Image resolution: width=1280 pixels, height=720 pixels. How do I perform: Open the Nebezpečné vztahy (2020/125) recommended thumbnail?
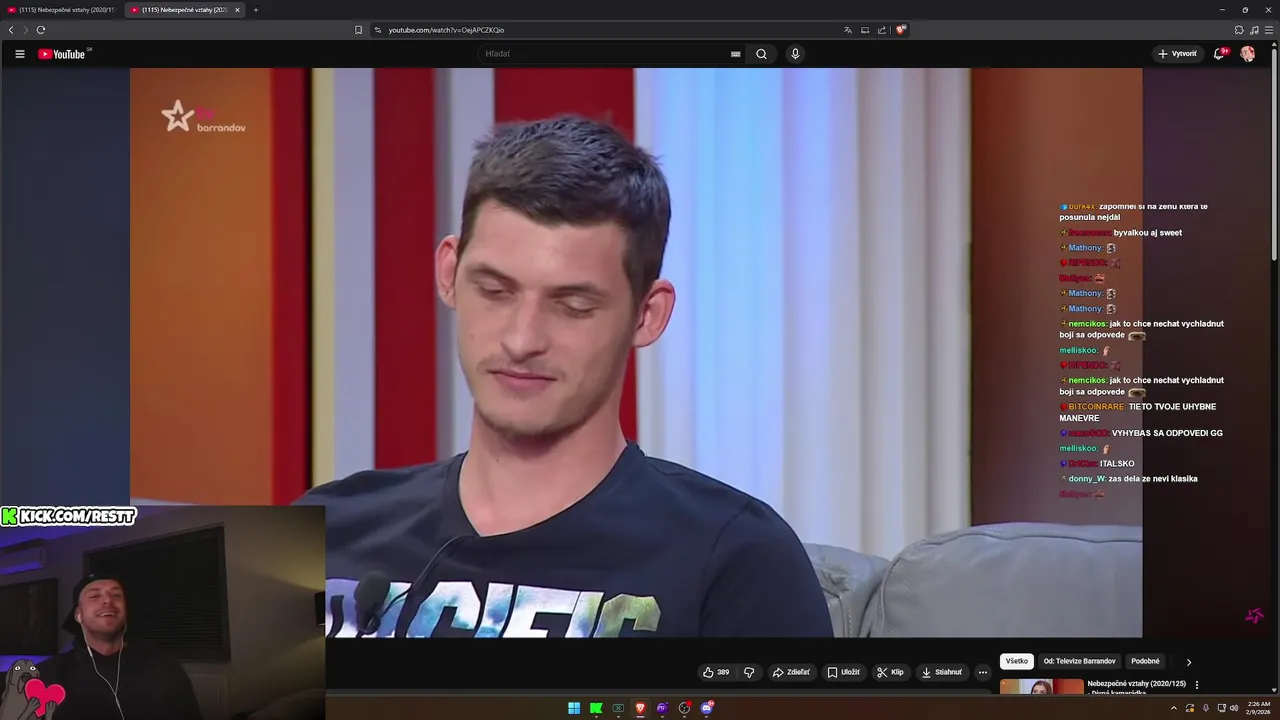pos(1041,686)
